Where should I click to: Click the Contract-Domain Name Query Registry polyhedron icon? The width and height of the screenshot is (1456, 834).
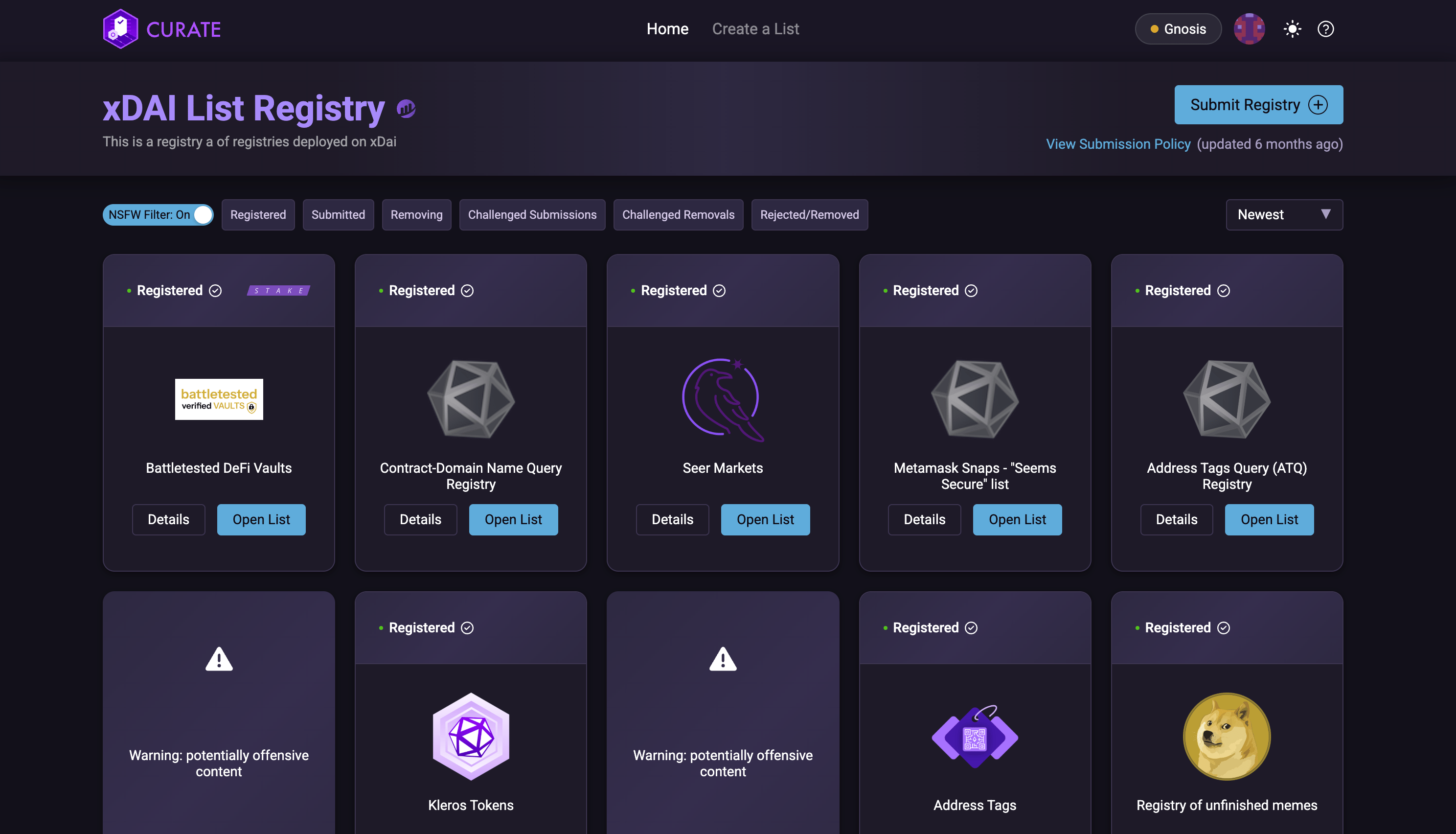tap(471, 399)
